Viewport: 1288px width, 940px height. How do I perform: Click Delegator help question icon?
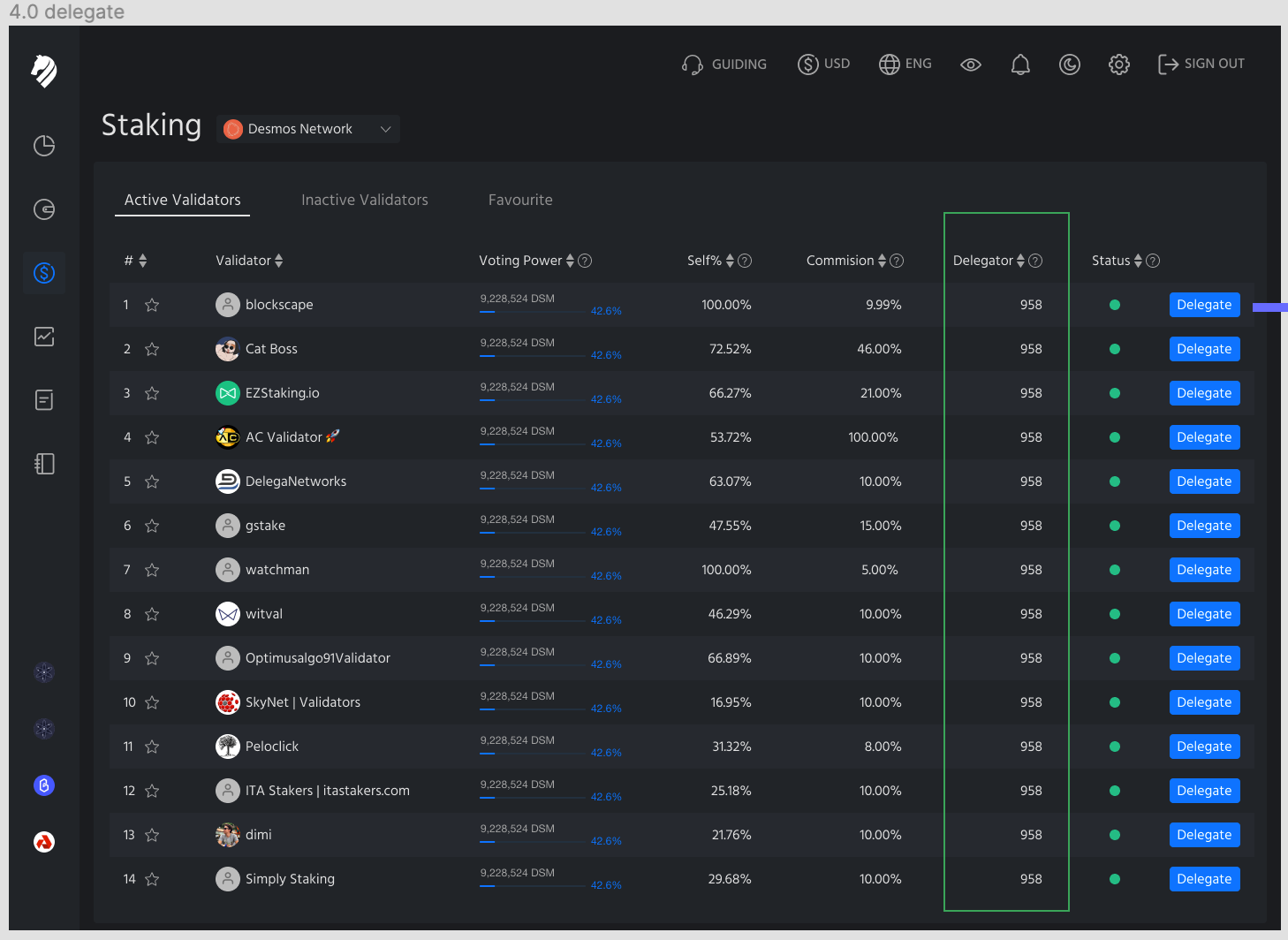coord(1035,261)
